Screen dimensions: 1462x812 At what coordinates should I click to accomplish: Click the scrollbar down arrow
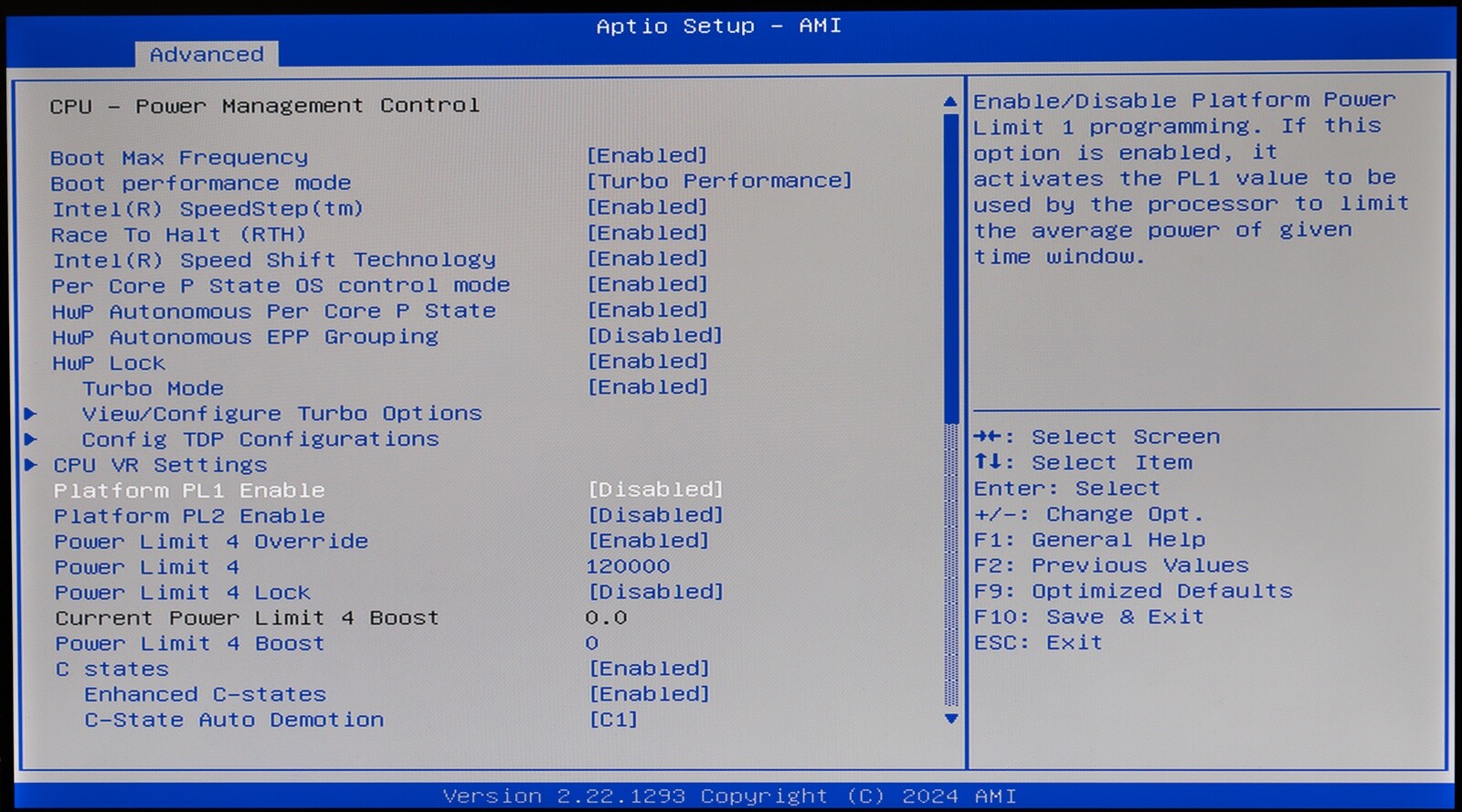pyautogui.click(x=950, y=719)
